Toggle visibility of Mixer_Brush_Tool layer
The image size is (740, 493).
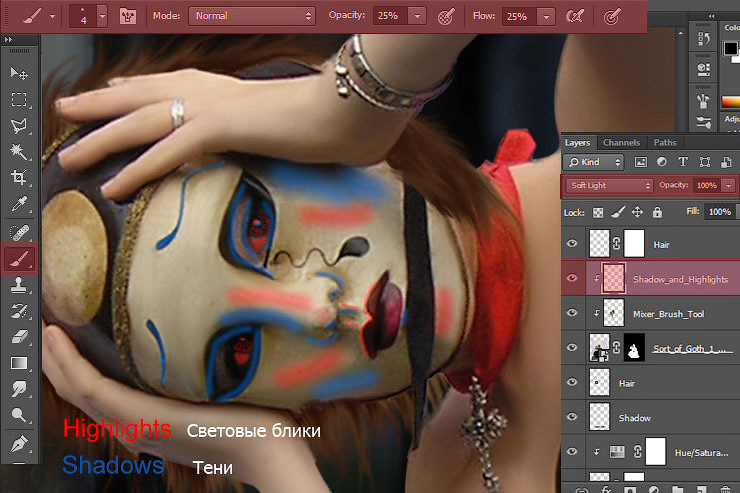572,313
